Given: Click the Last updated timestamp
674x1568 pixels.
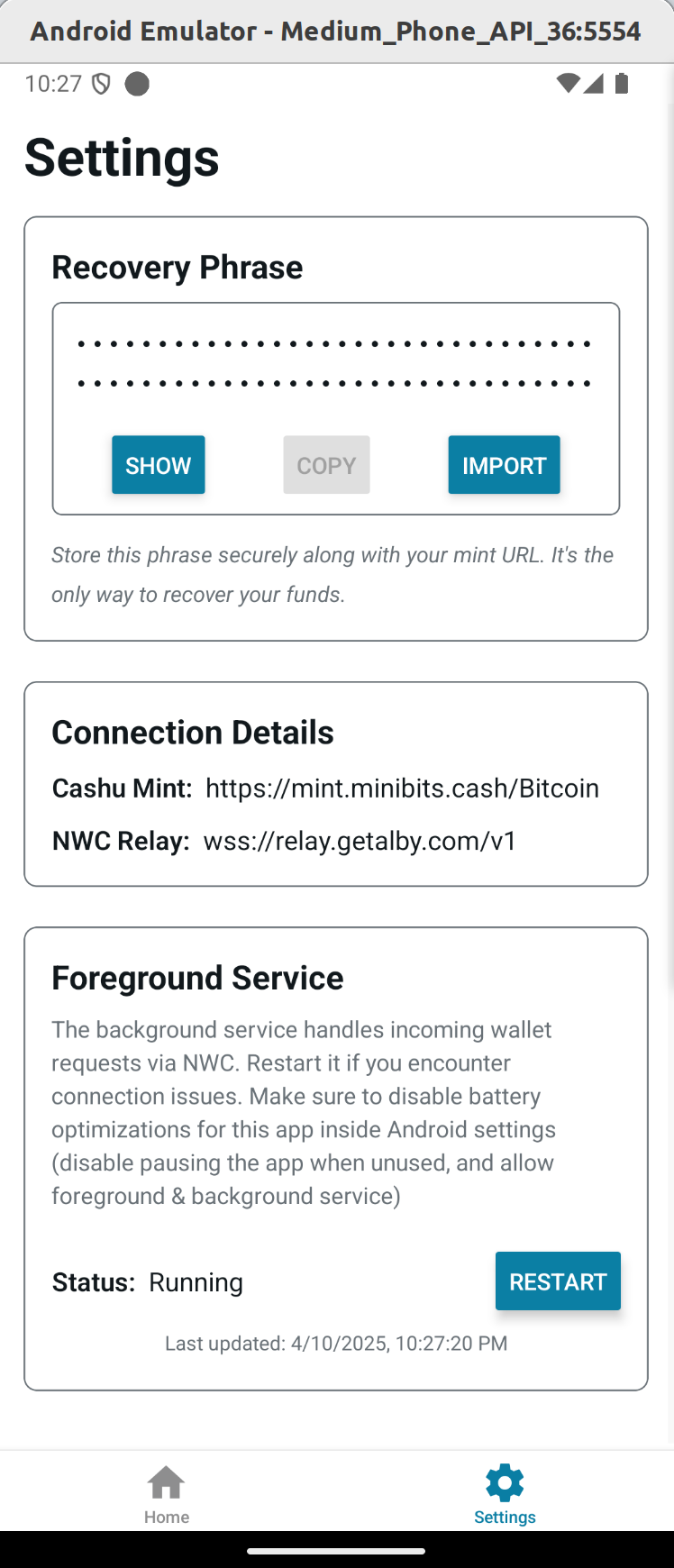Looking at the screenshot, I should coord(336,1343).
